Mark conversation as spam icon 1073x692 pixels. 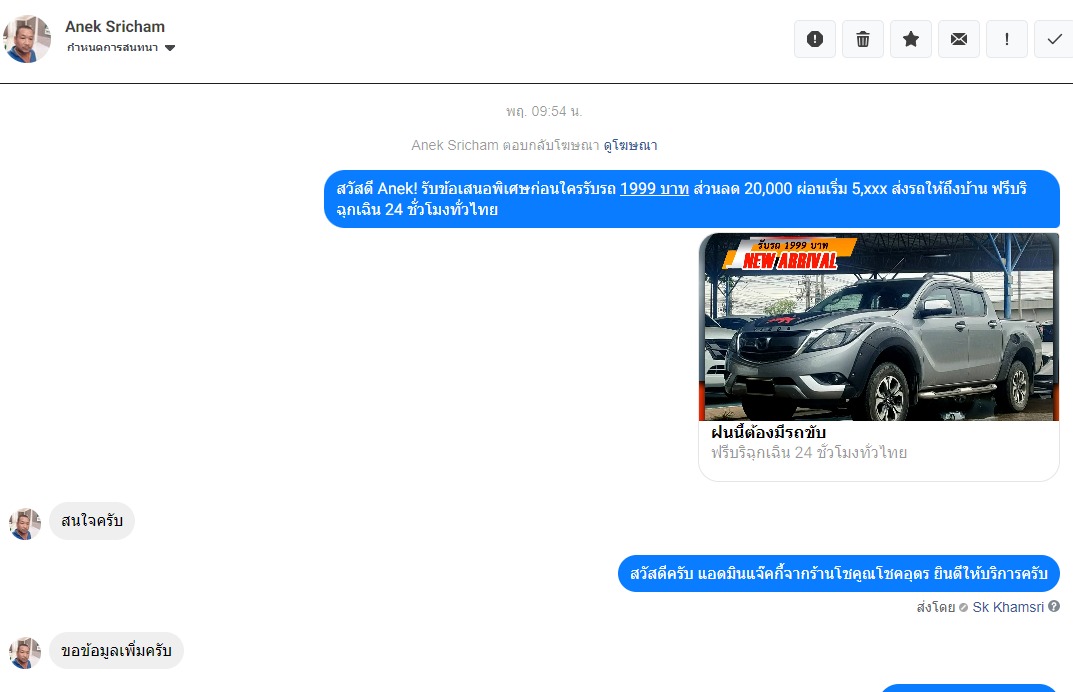point(814,39)
